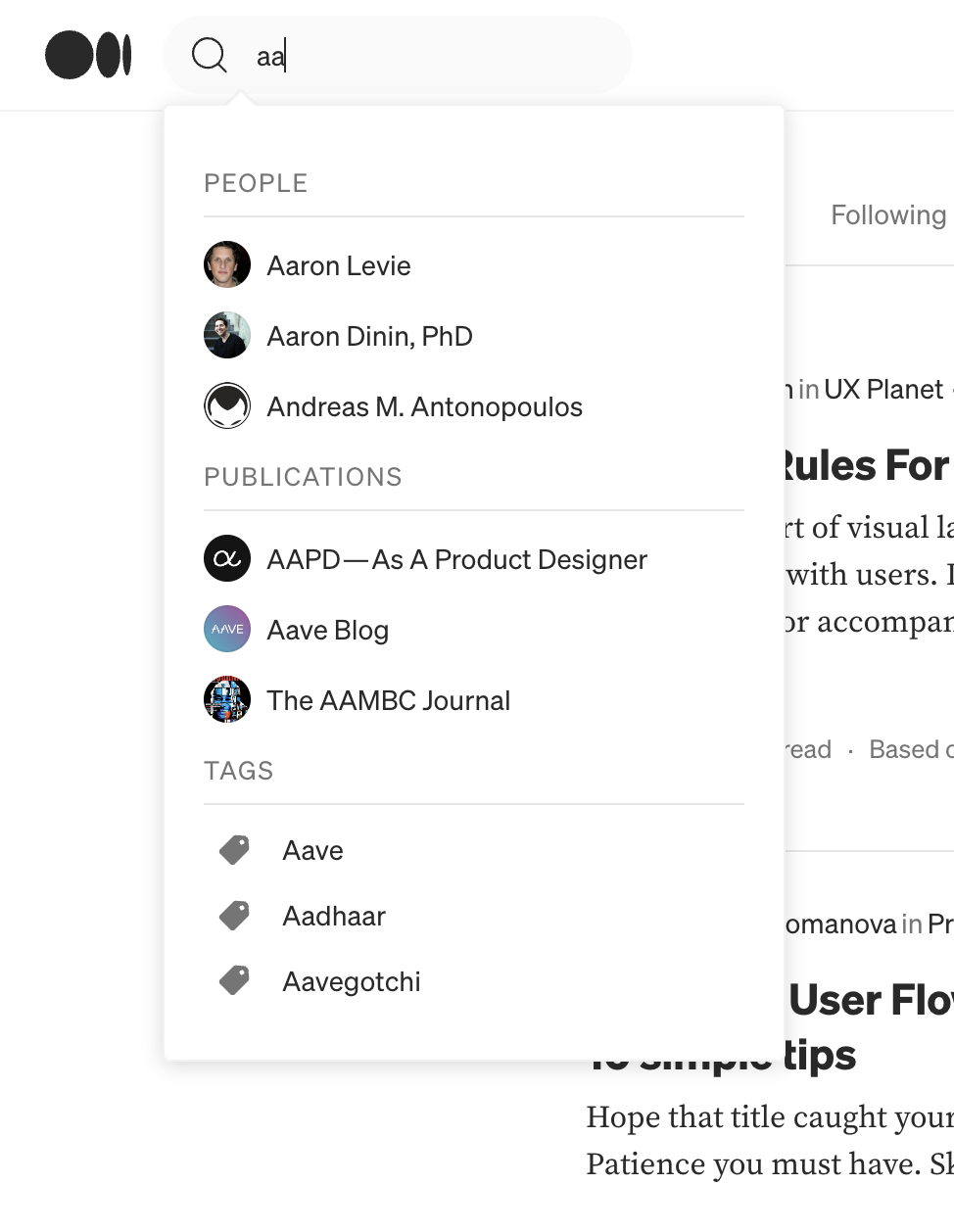Click Andreas M. Antonopoulos avatar icon
954x1232 pixels.
227,406
